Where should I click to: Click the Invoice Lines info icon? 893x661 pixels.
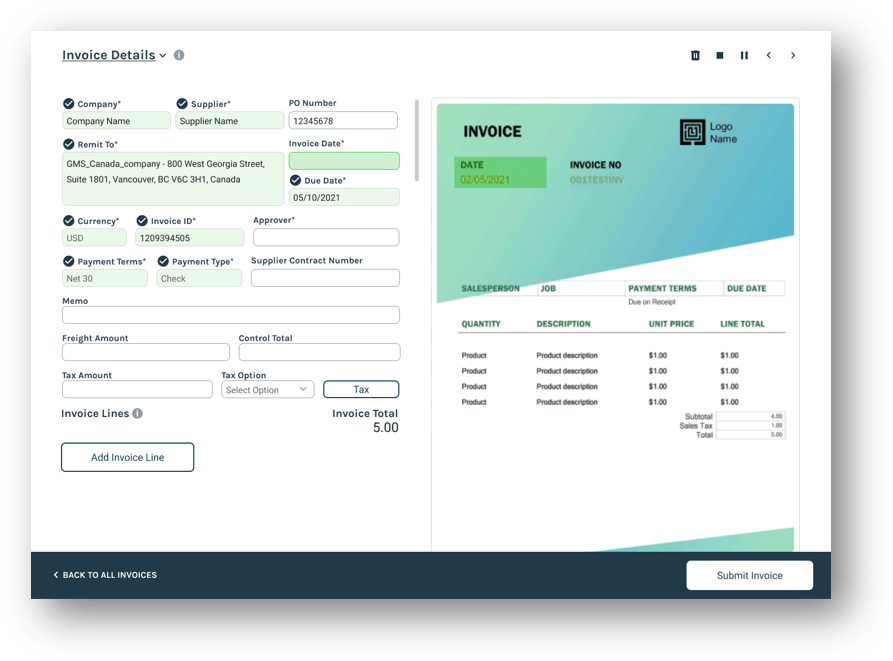pyautogui.click(x=137, y=413)
